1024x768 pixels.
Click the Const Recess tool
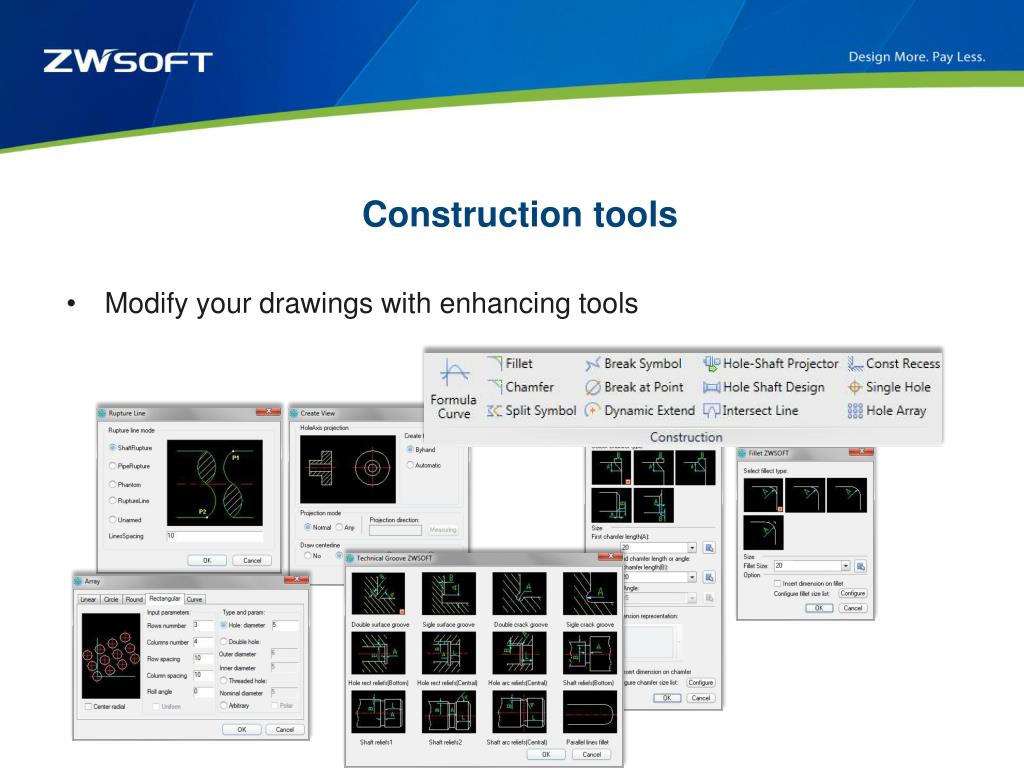(x=893, y=364)
